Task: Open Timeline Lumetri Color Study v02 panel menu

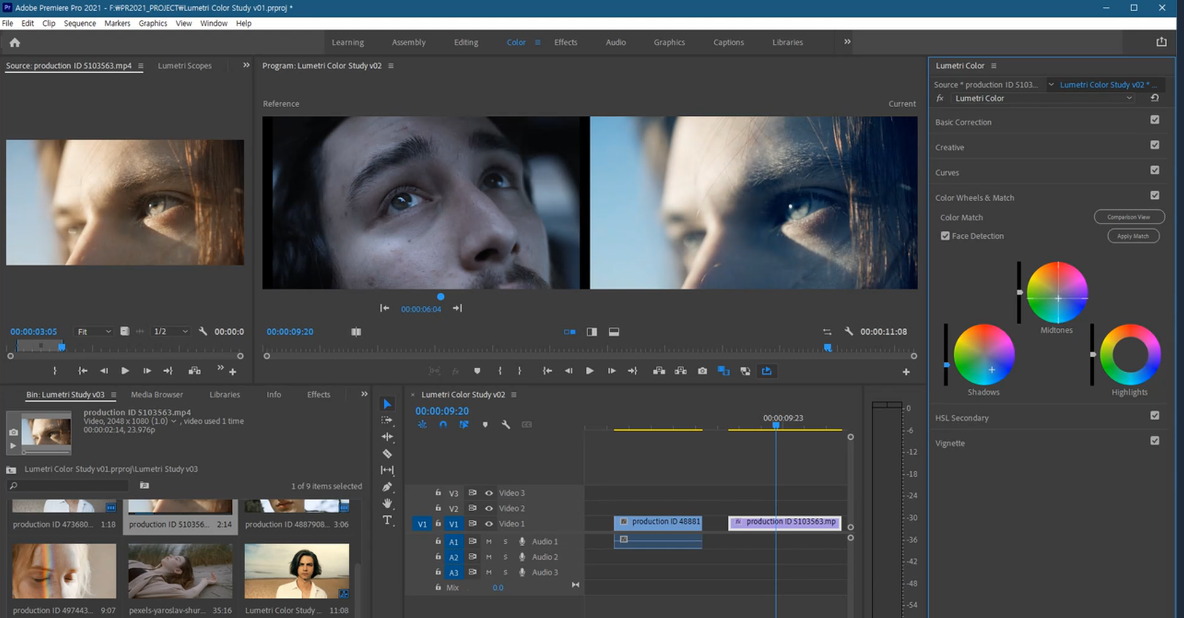Action: pyautogui.click(x=514, y=394)
